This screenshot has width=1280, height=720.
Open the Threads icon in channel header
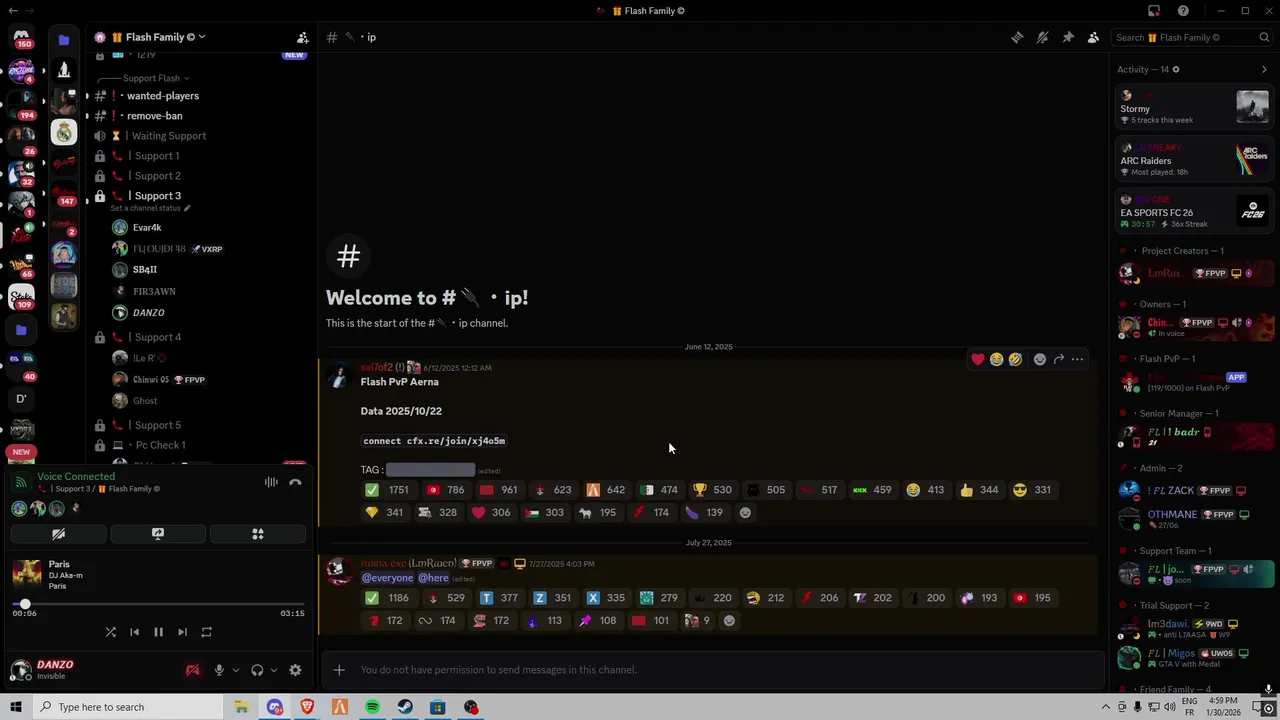coord(1017,37)
